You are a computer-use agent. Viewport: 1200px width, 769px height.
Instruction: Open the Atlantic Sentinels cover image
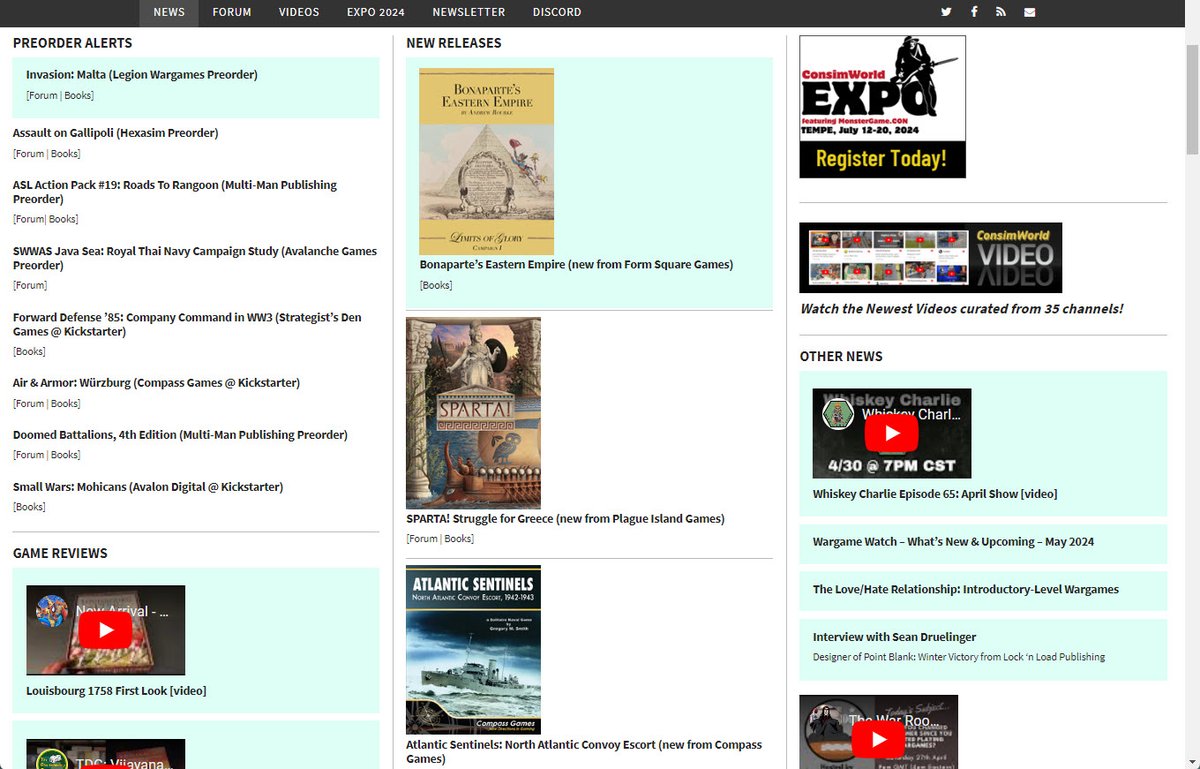click(473, 650)
